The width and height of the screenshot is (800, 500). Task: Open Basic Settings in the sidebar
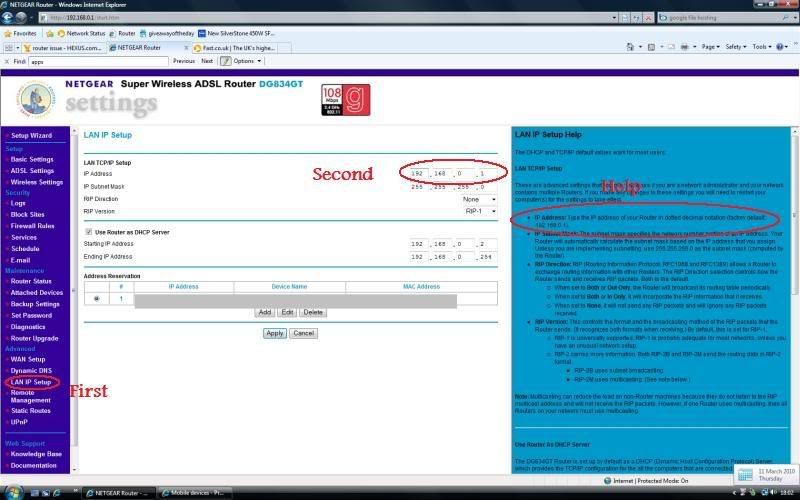(x=32, y=159)
